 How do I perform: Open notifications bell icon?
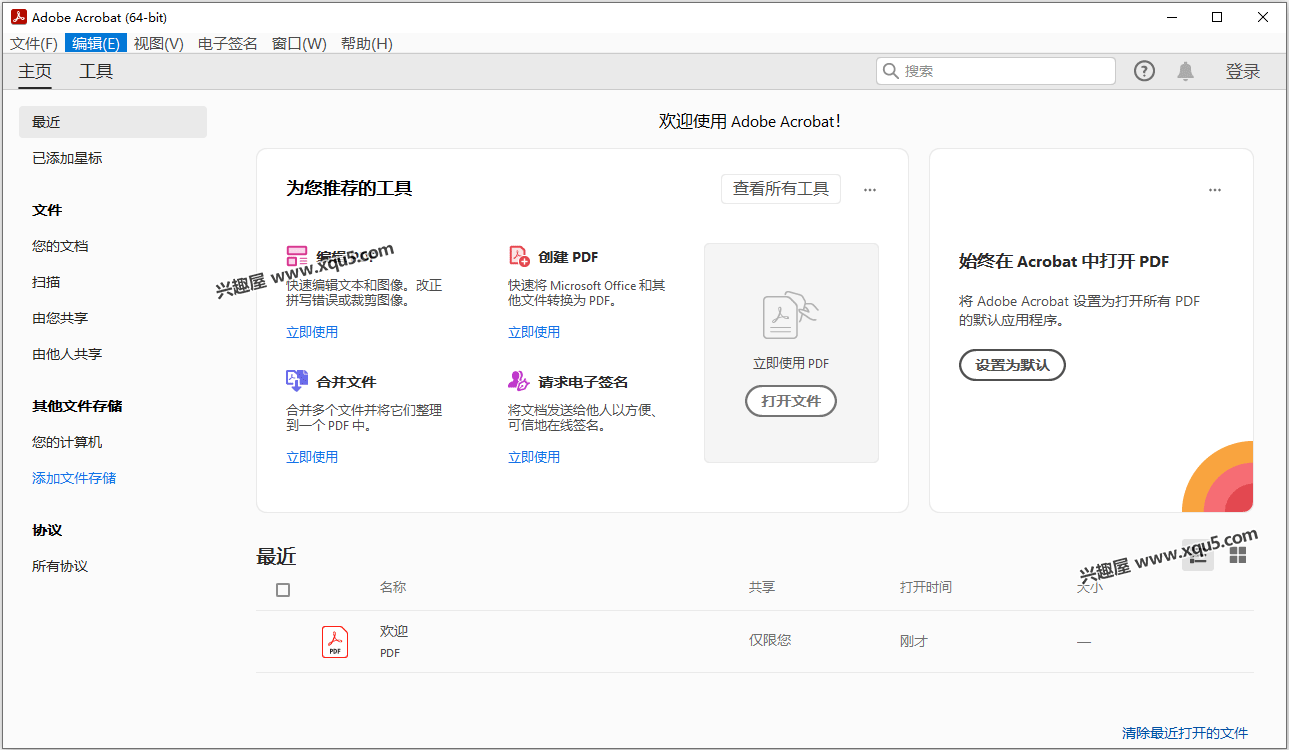pyautogui.click(x=1185, y=71)
